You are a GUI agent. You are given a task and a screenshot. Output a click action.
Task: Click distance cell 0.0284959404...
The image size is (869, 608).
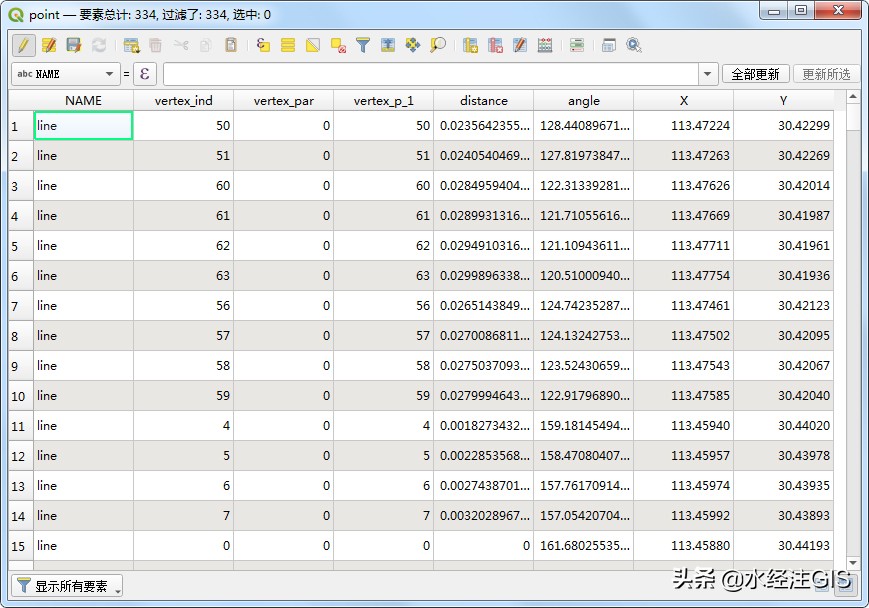tap(483, 186)
